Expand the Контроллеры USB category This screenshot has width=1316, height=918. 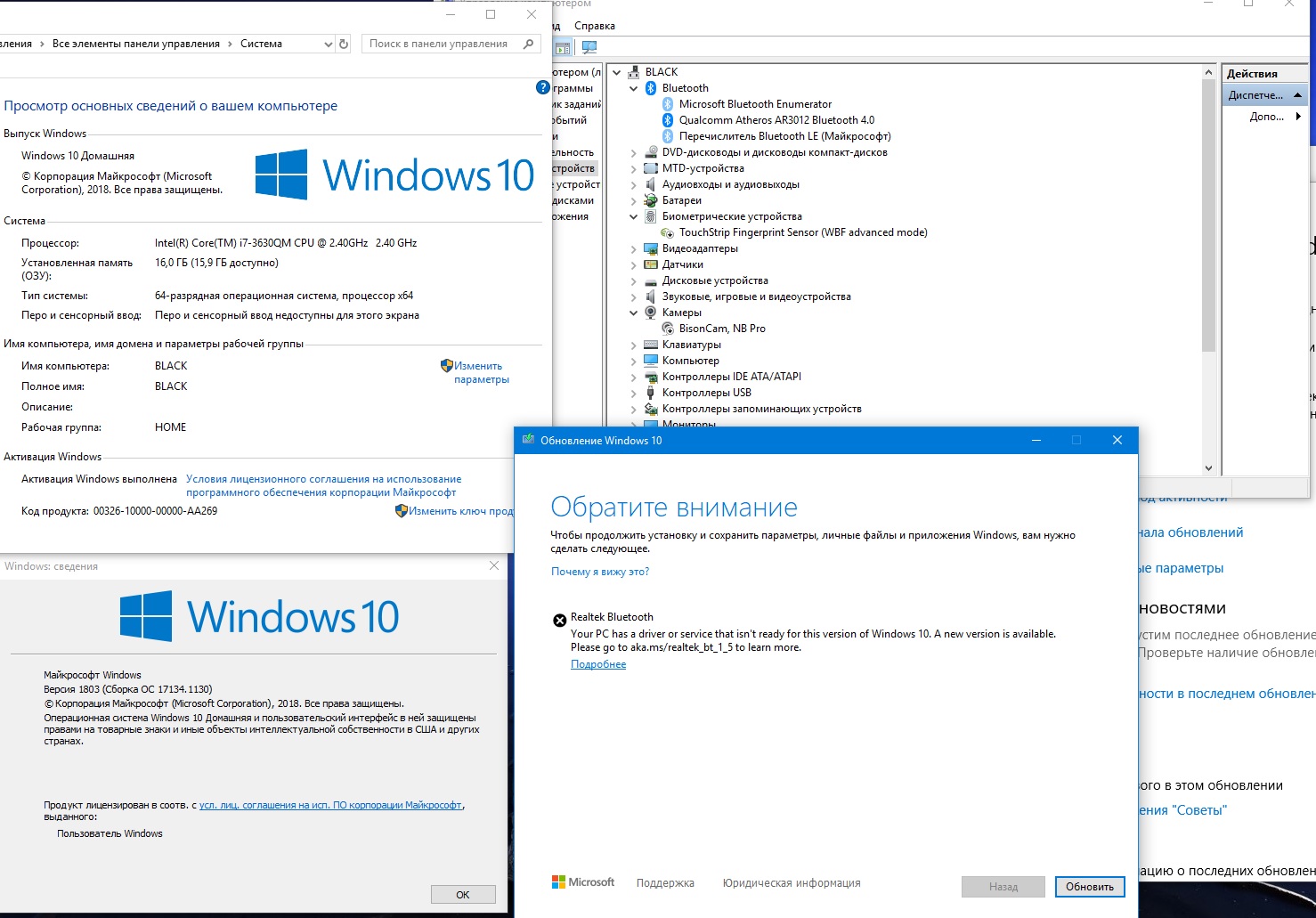tap(634, 393)
